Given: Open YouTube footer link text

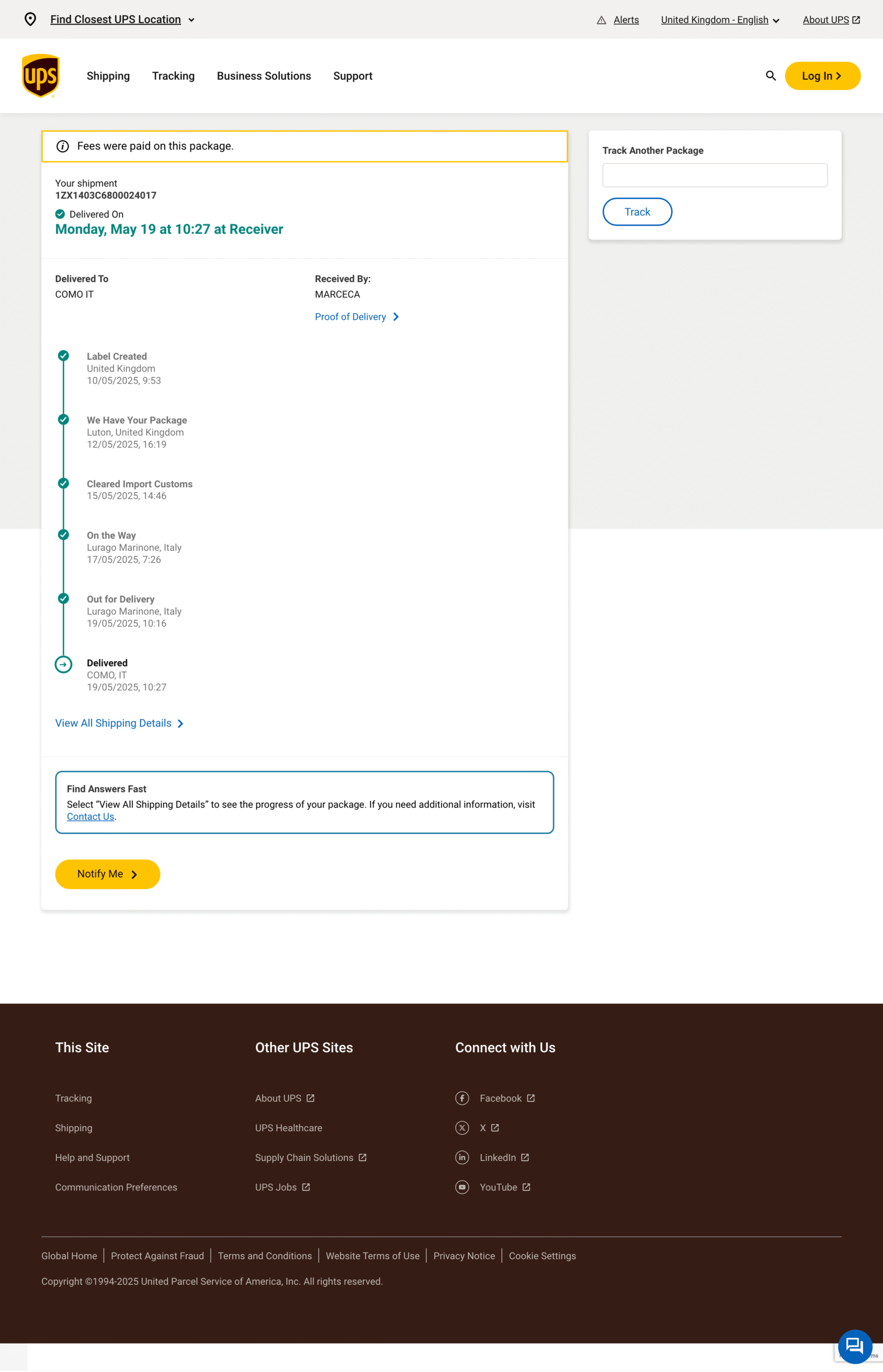Looking at the screenshot, I should coord(498,1188).
